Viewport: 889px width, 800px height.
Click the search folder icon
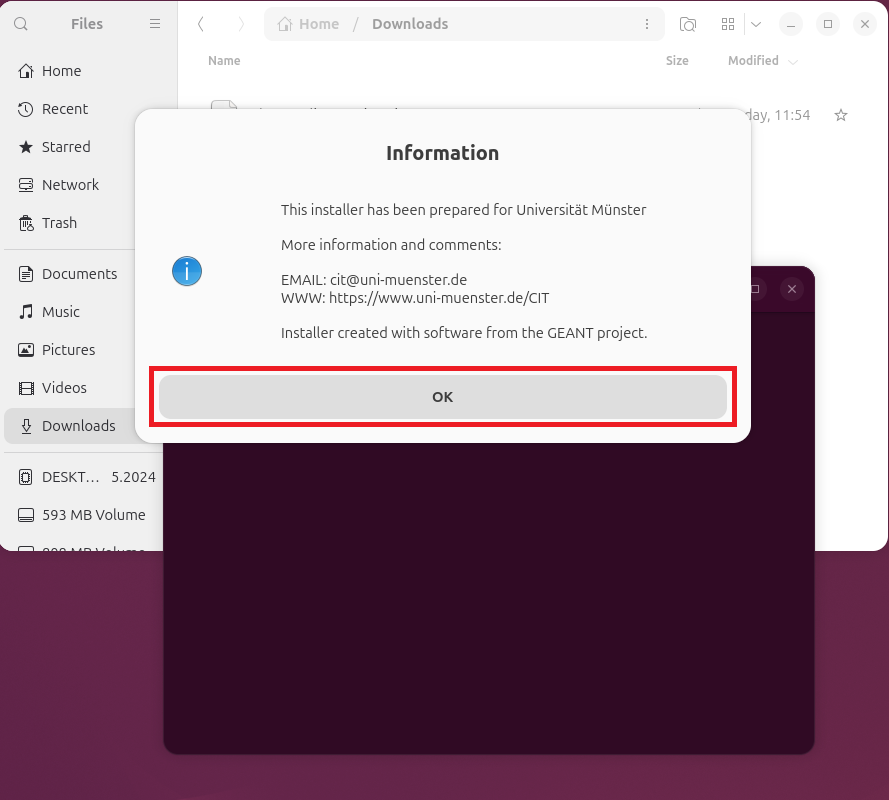pyautogui.click(x=688, y=24)
